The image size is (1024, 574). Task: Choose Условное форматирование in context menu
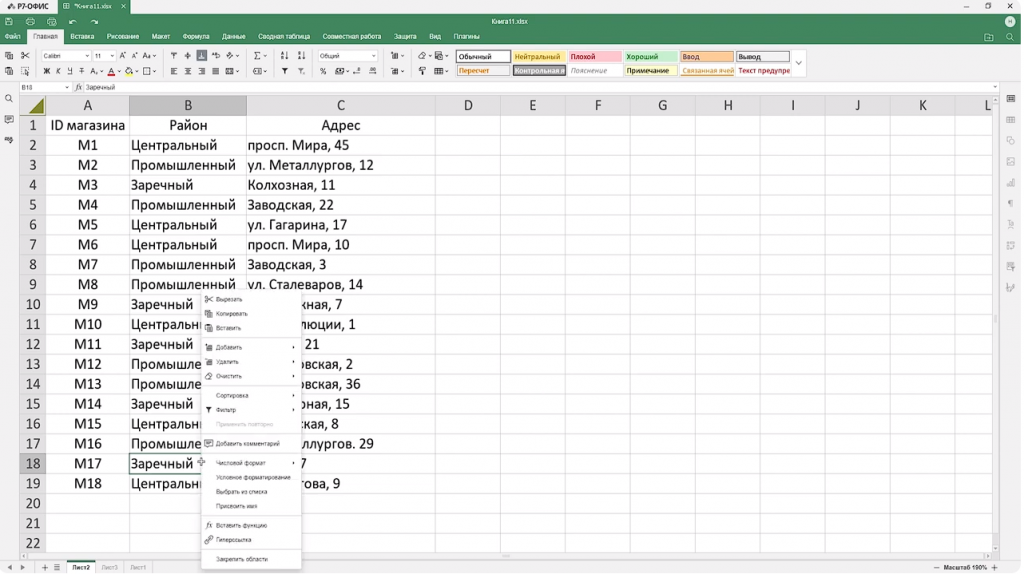tap(251, 478)
